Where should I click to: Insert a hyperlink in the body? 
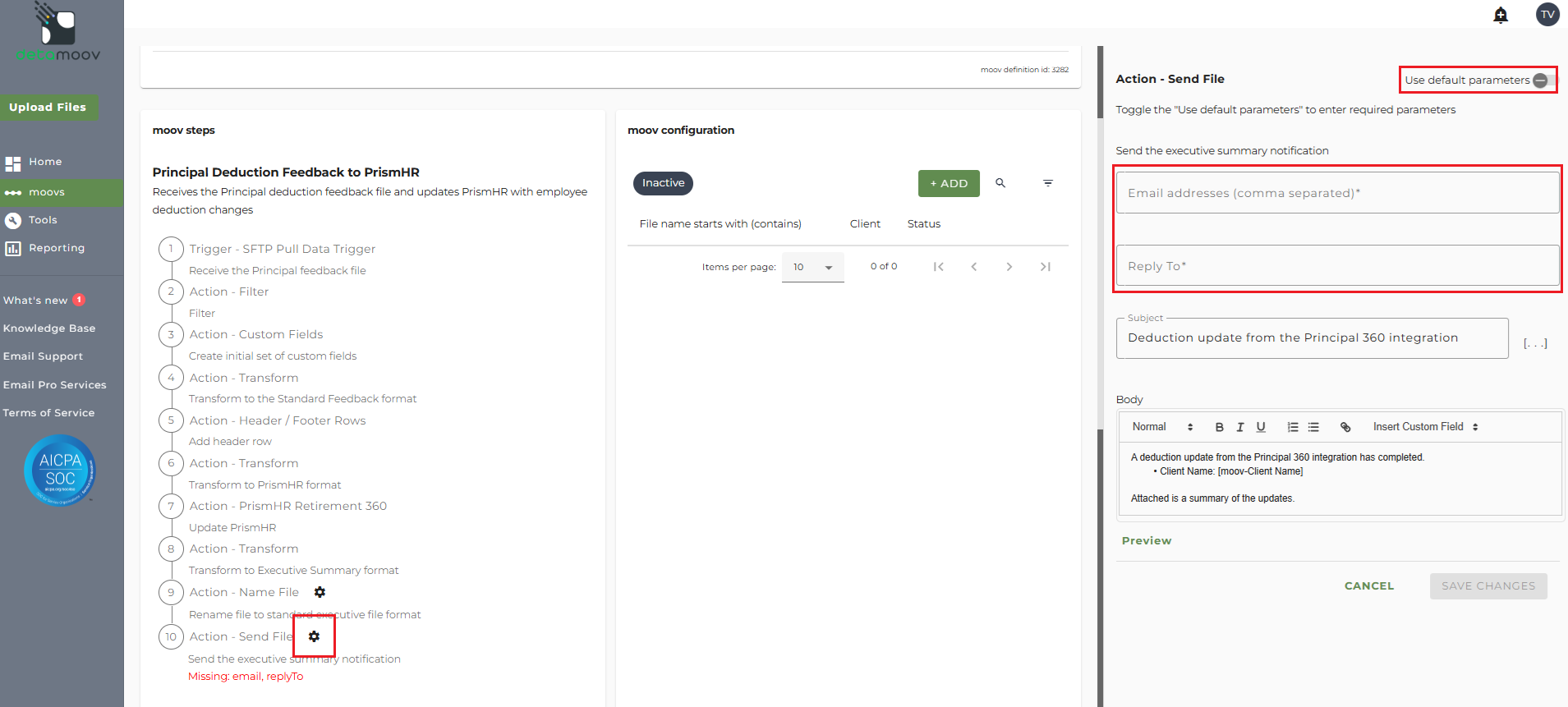[1345, 427]
